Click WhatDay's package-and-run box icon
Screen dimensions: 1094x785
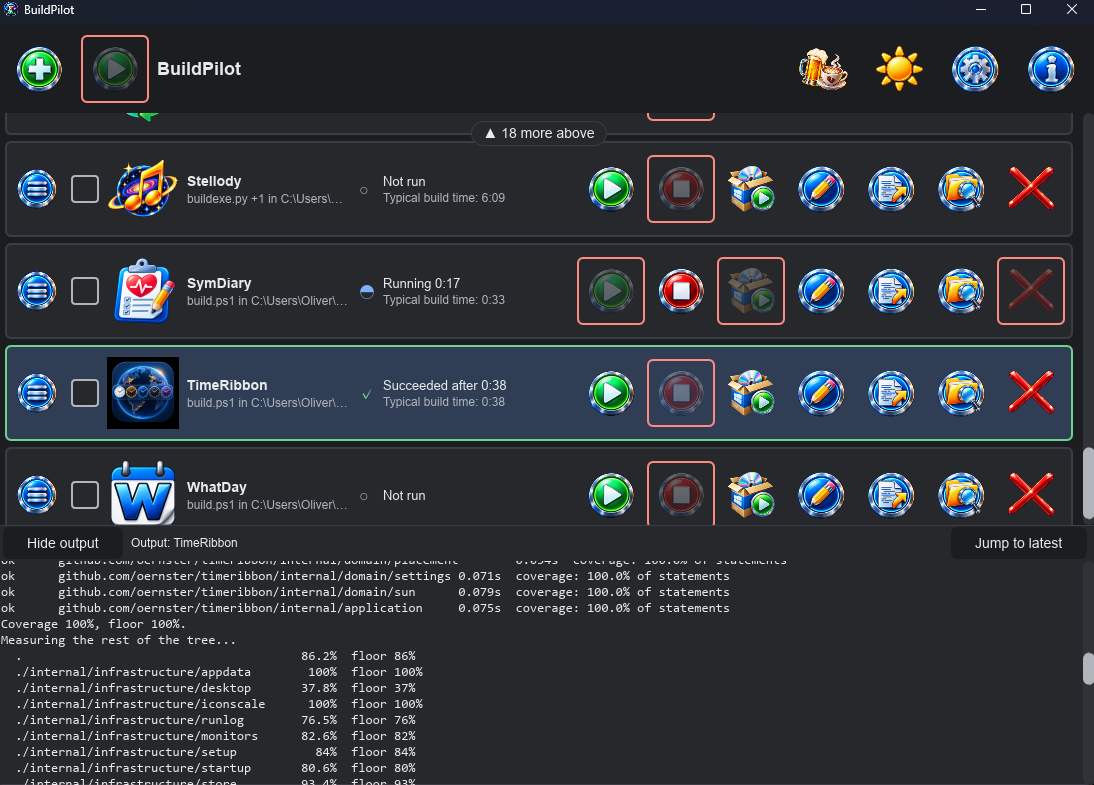751,495
